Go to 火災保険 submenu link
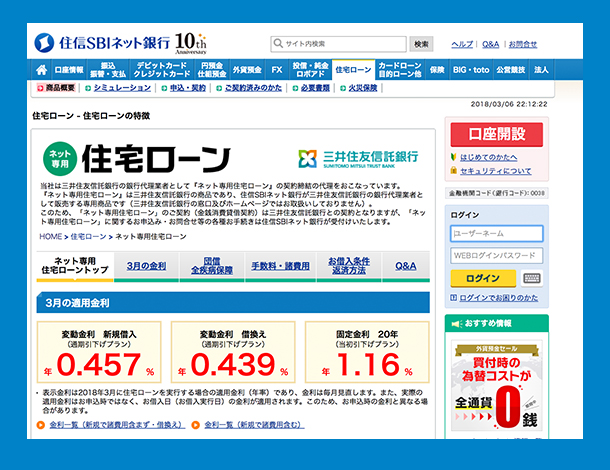 [x=363, y=88]
